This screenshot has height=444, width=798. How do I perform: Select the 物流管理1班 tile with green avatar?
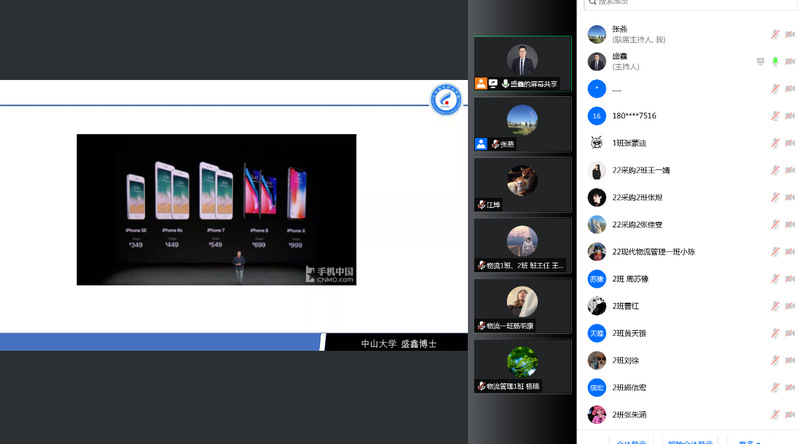[x=523, y=367]
